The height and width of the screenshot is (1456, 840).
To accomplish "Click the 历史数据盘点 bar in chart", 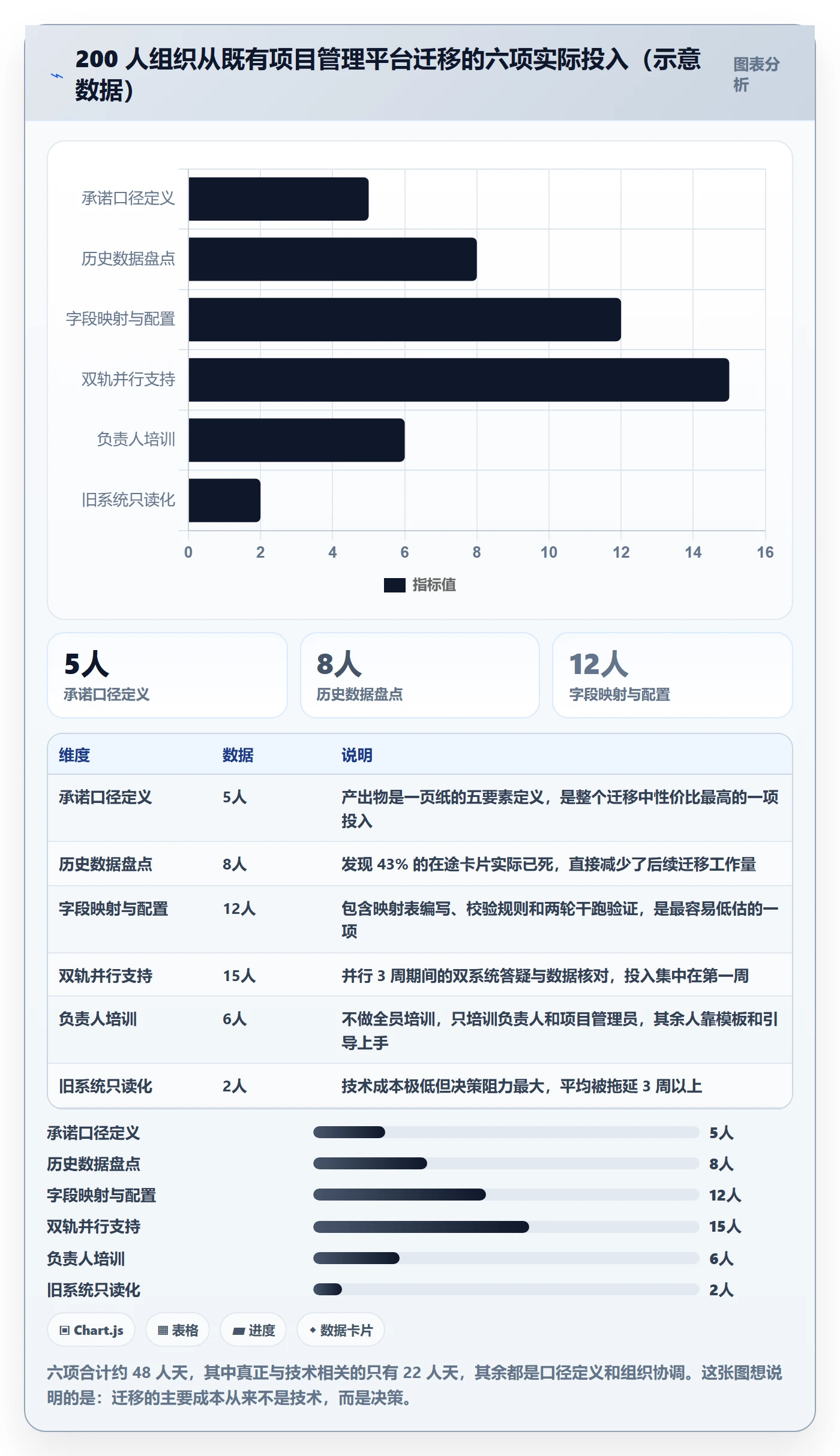I will (x=332, y=259).
